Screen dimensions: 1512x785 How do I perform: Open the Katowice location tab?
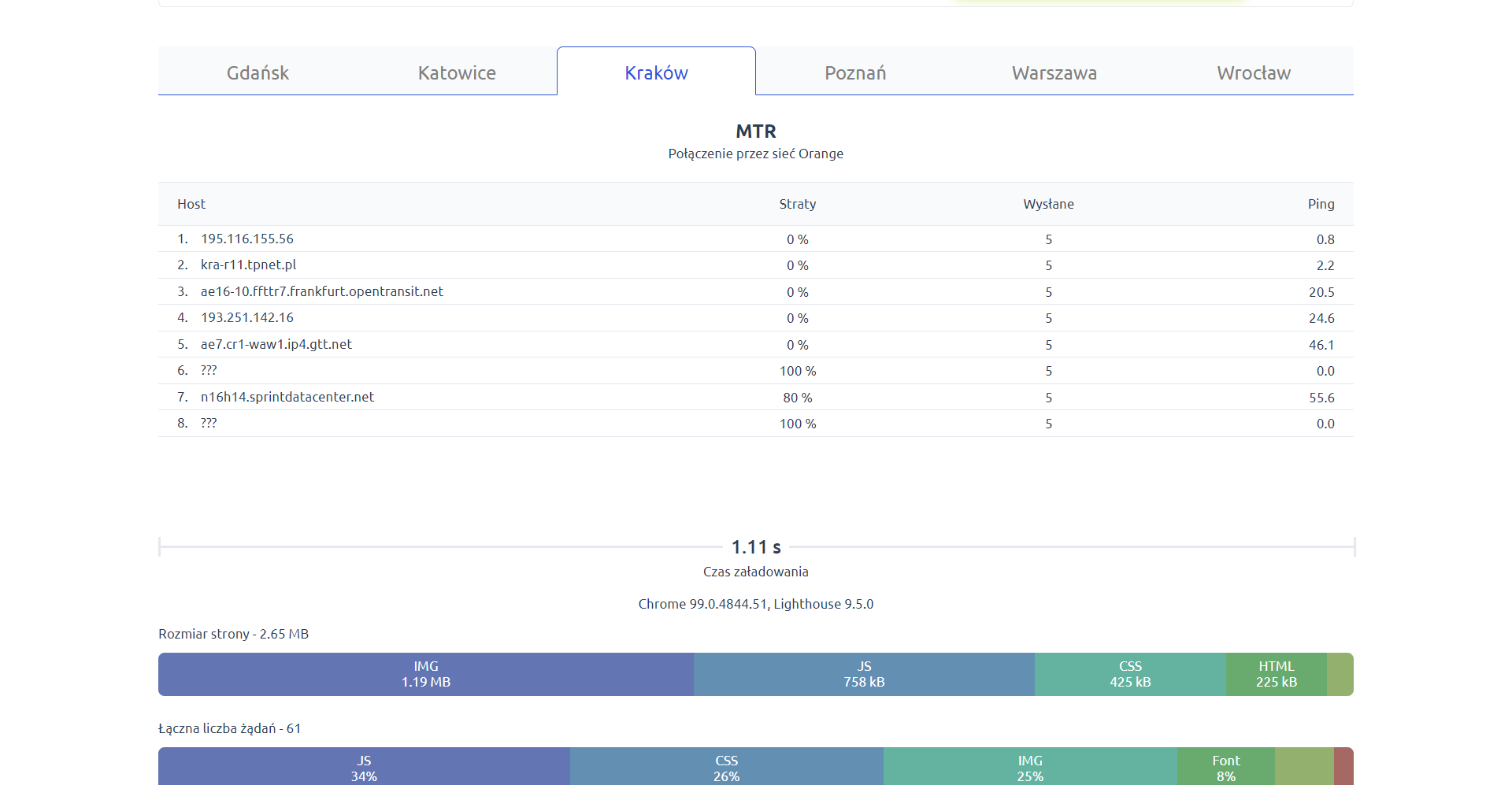tap(457, 72)
